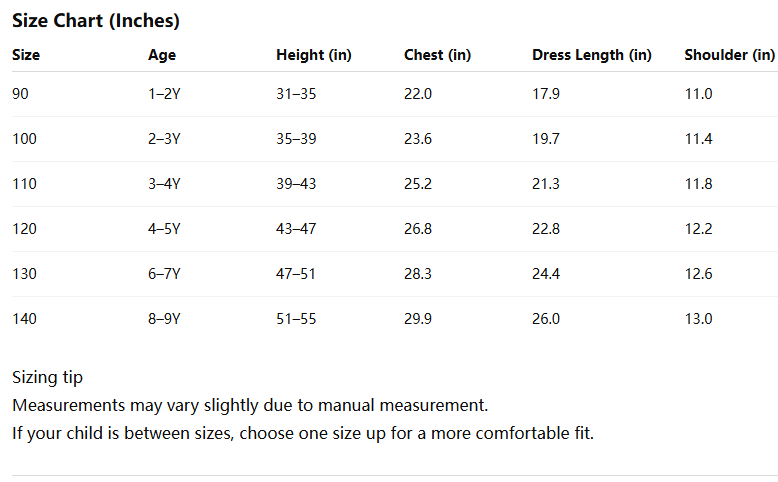Screen dimensions: 778x482
Task: Select the size 110 cell
Action: pos(24,184)
